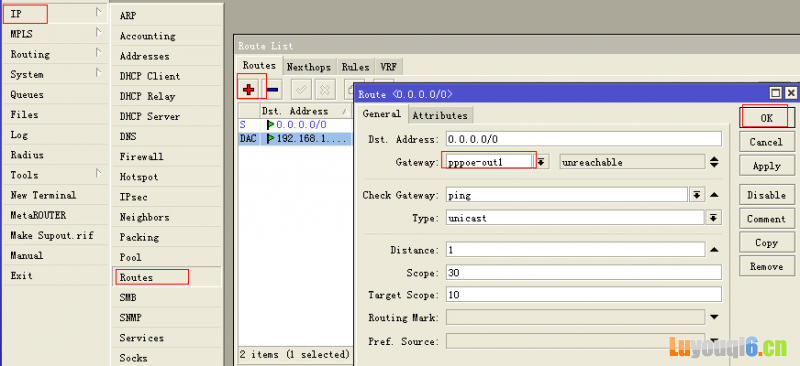Collapse the Distance field up arrow
This screenshot has height=366, width=800.
click(x=714, y=250)
